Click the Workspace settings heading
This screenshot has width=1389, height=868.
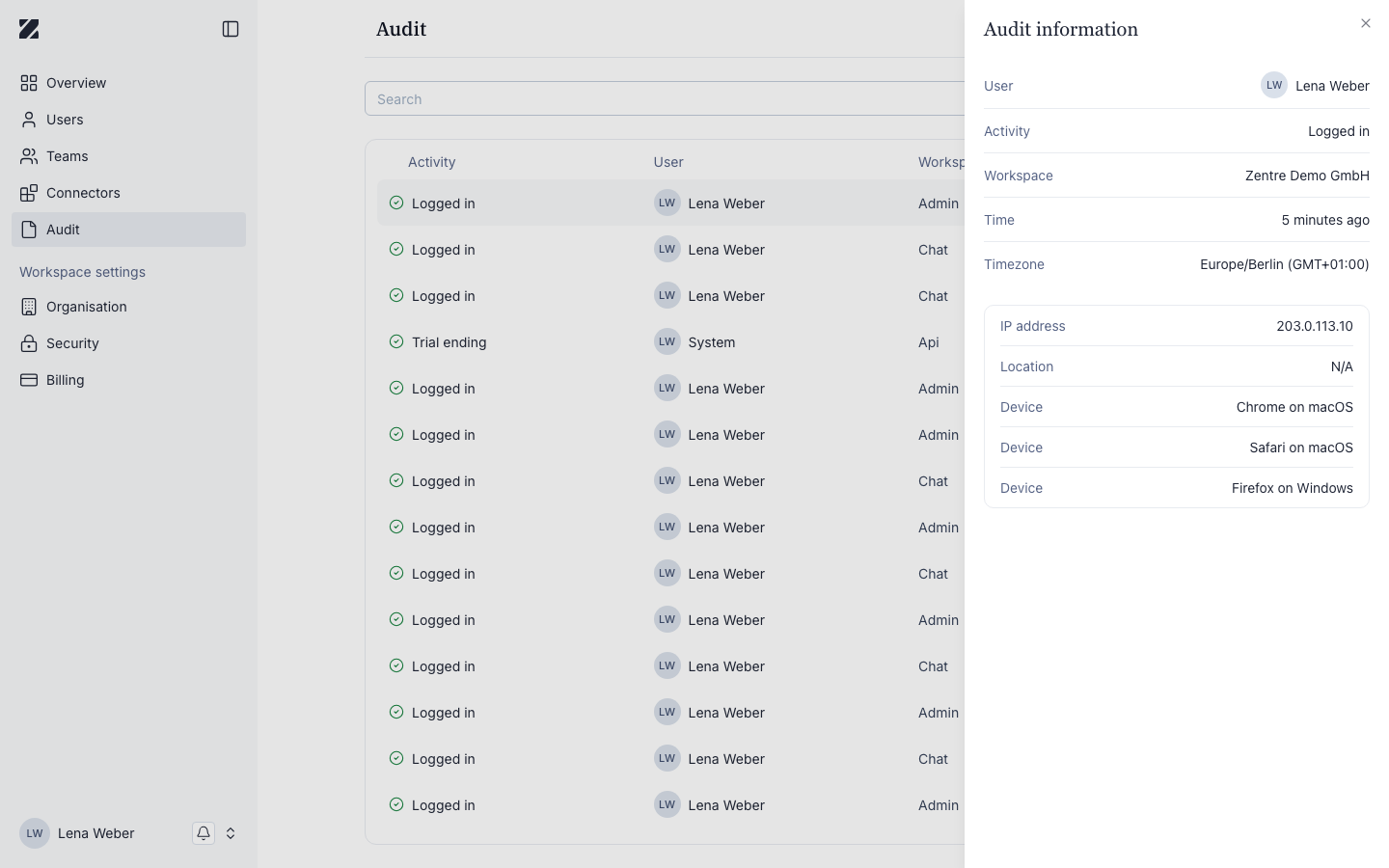pos(83,272)
